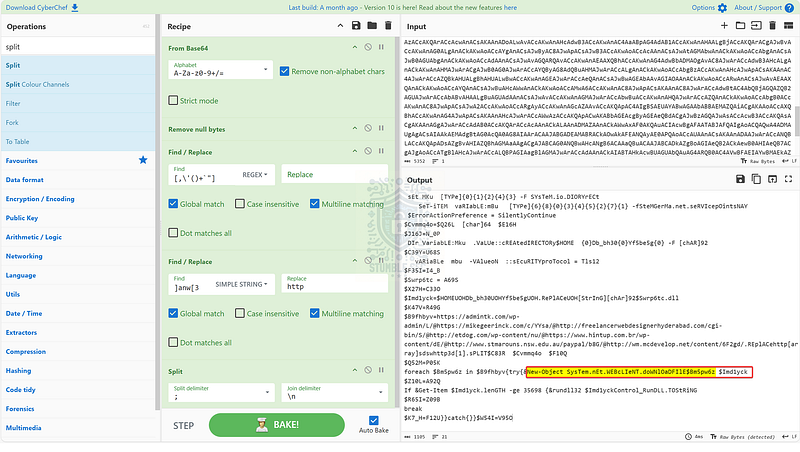Open a file as input
800x452 pixels.
pos(756,26)
